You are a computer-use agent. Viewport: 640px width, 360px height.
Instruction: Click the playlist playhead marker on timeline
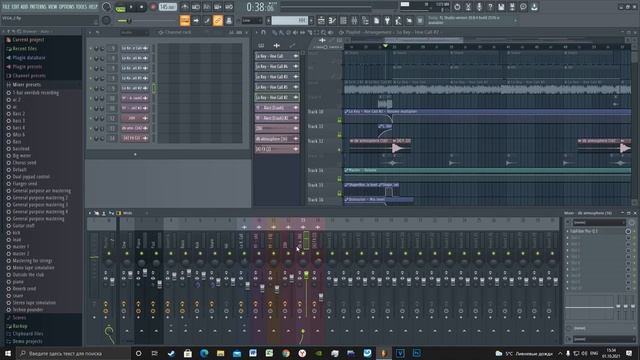click(385, 46)
